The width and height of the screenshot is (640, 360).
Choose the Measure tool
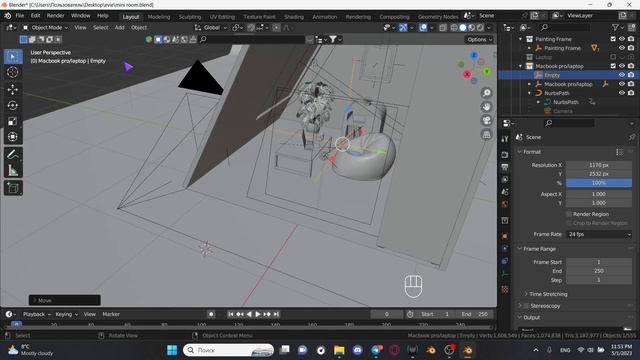click(13, 170)
